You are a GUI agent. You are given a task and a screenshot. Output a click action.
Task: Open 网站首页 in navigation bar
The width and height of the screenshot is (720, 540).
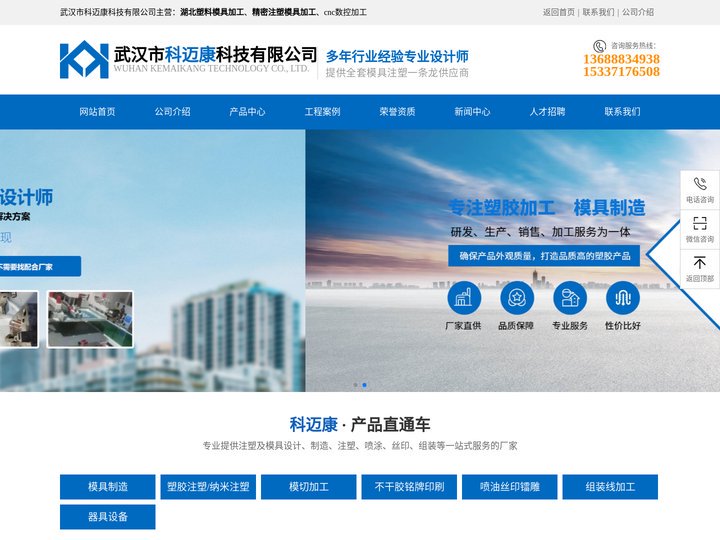coord(97,112)
